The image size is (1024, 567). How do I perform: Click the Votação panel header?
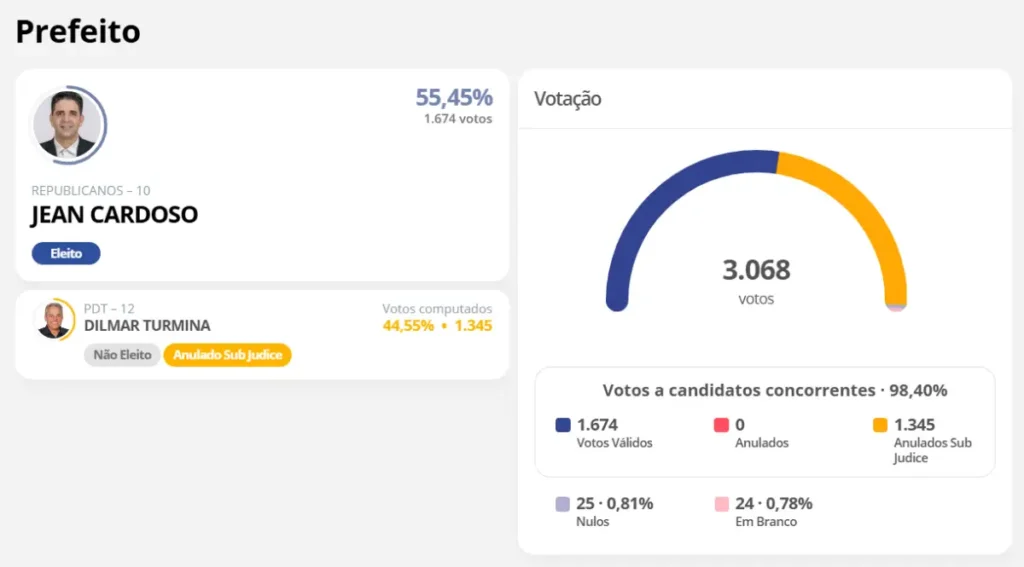[568, 99]
